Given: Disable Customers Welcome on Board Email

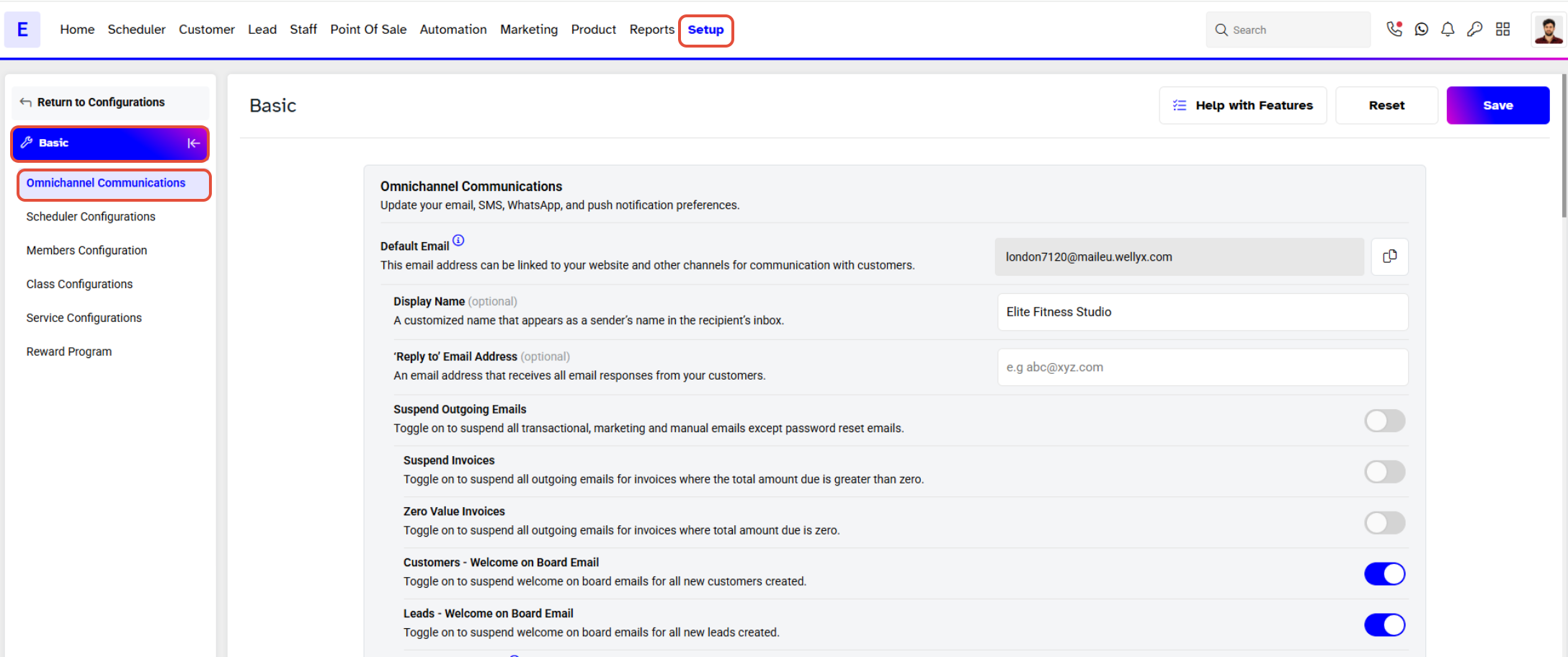Looking at the screenshot, I should click(1384, 574).
